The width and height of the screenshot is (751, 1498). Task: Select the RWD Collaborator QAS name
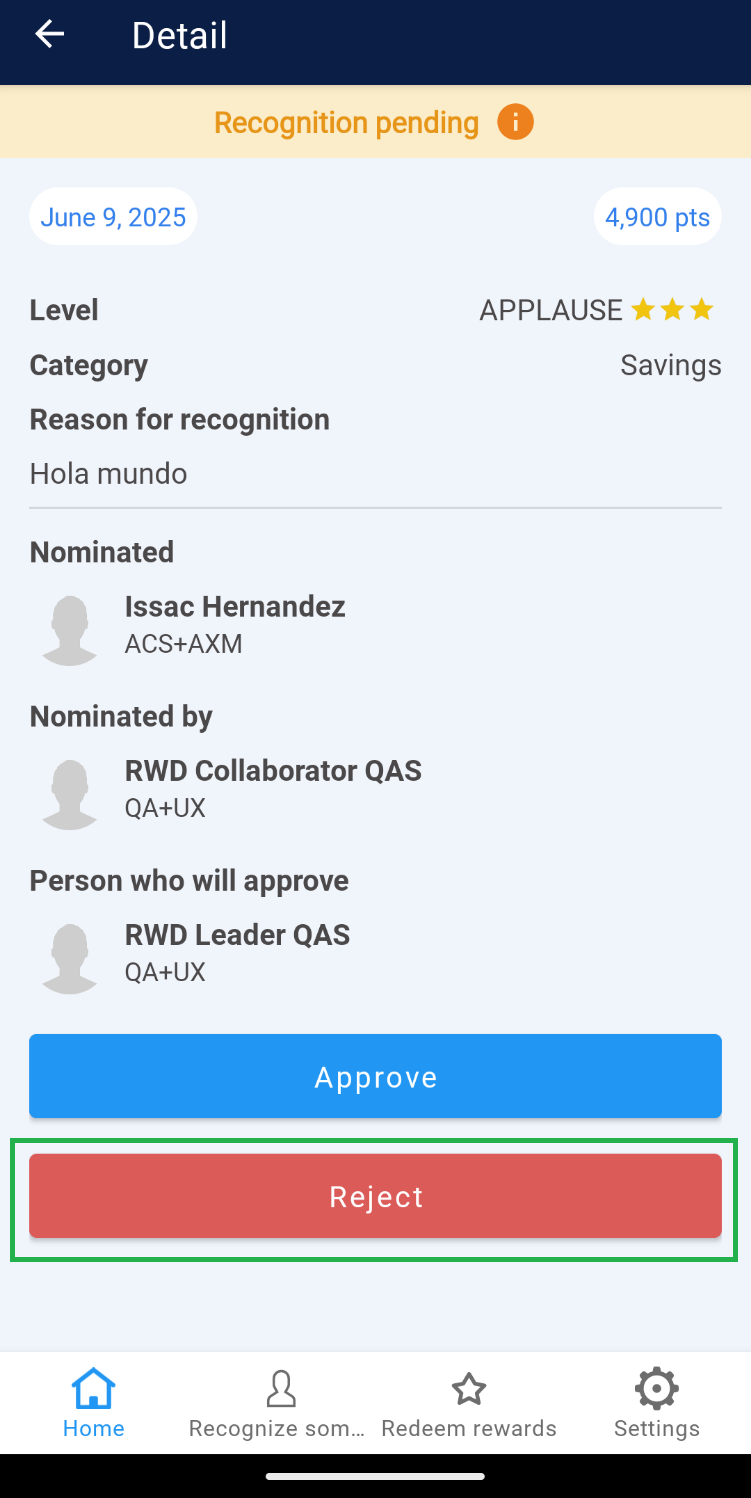273,770
